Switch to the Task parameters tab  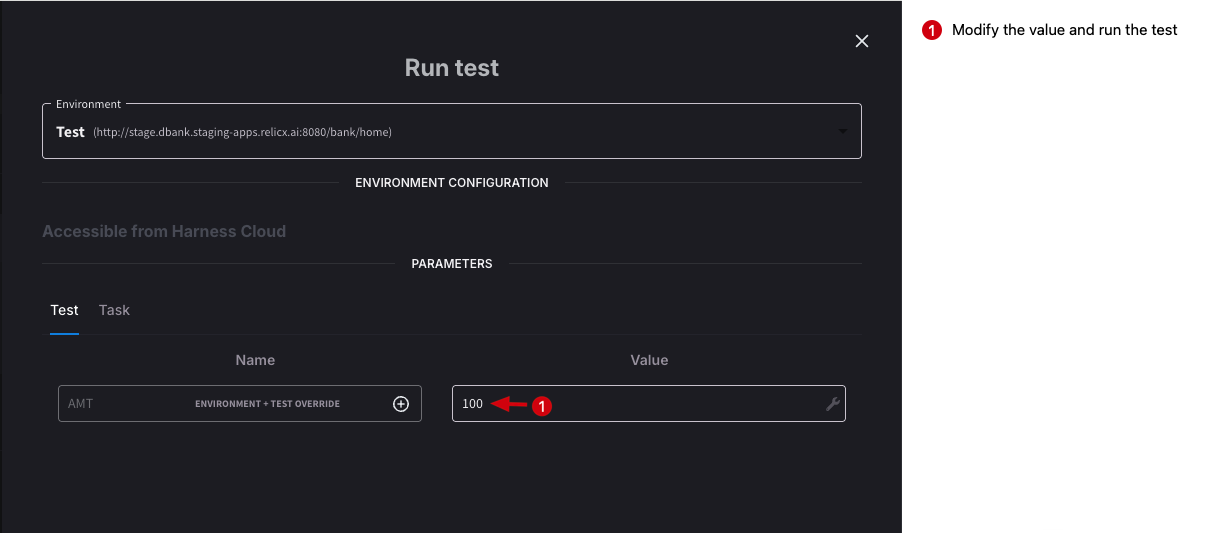tap(114, 310)
